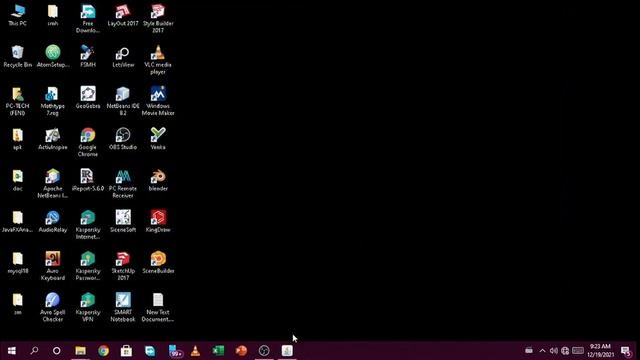This screenshot has width=640, height=360.
Task: Open Excel from the taskbar
Action: click(218, 351)
